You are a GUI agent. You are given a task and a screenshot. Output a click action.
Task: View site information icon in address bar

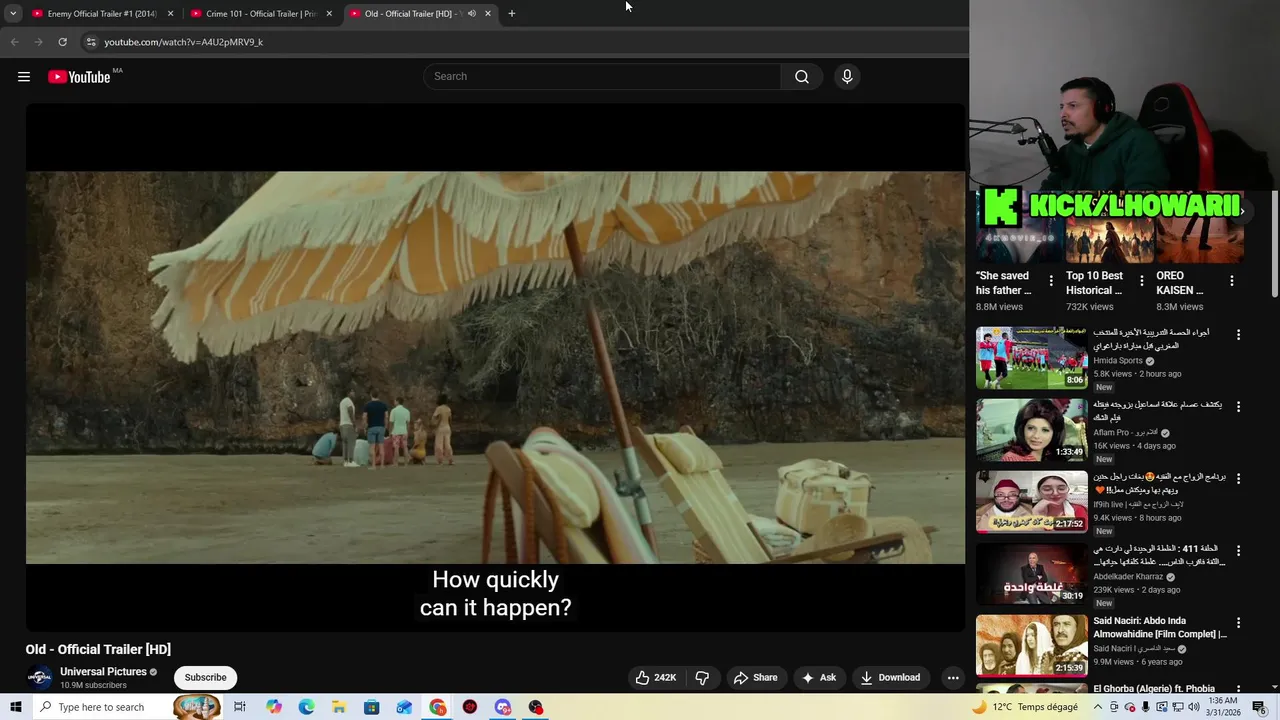tap(90, 42)
